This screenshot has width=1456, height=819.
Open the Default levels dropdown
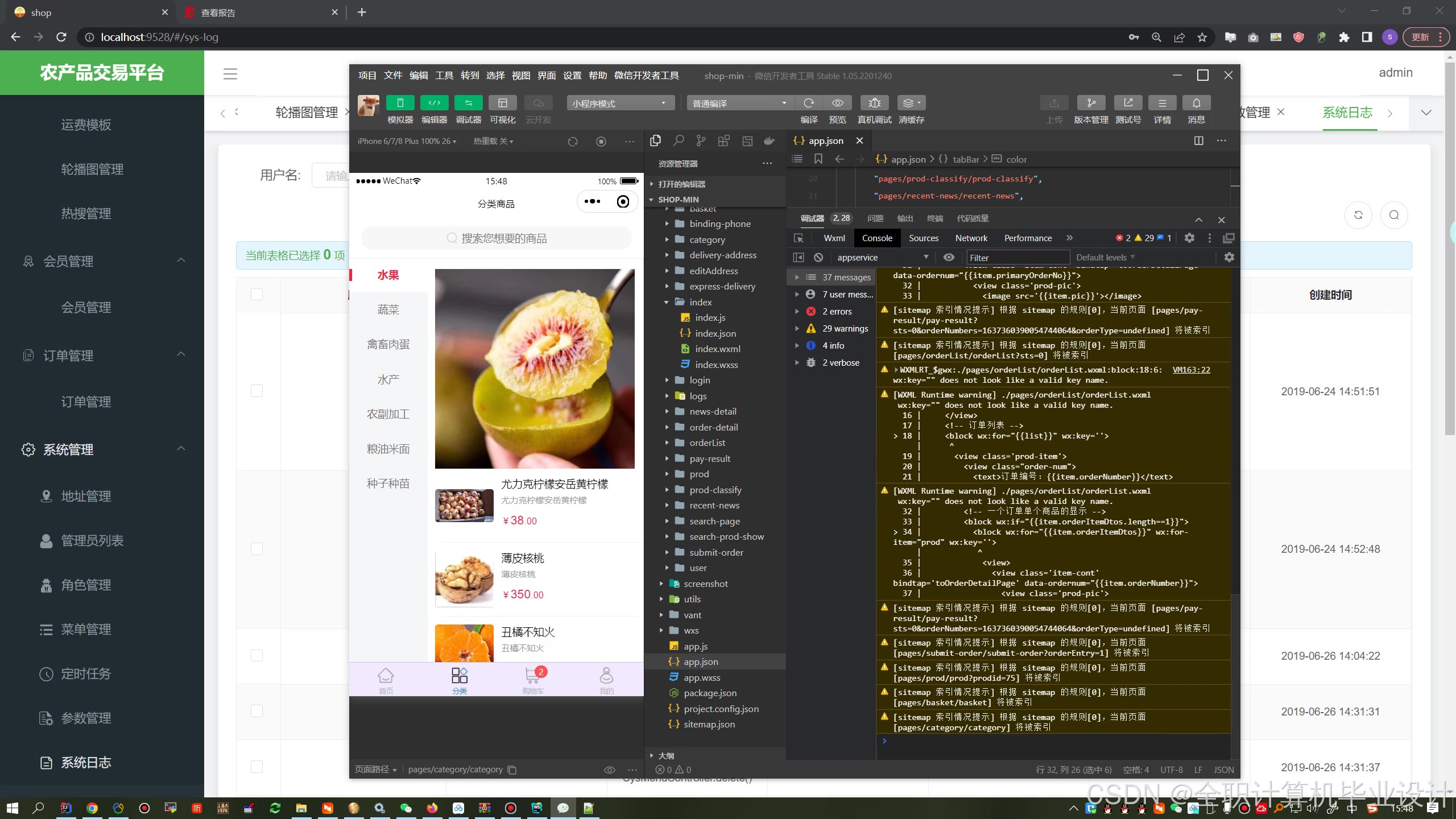1105,258
